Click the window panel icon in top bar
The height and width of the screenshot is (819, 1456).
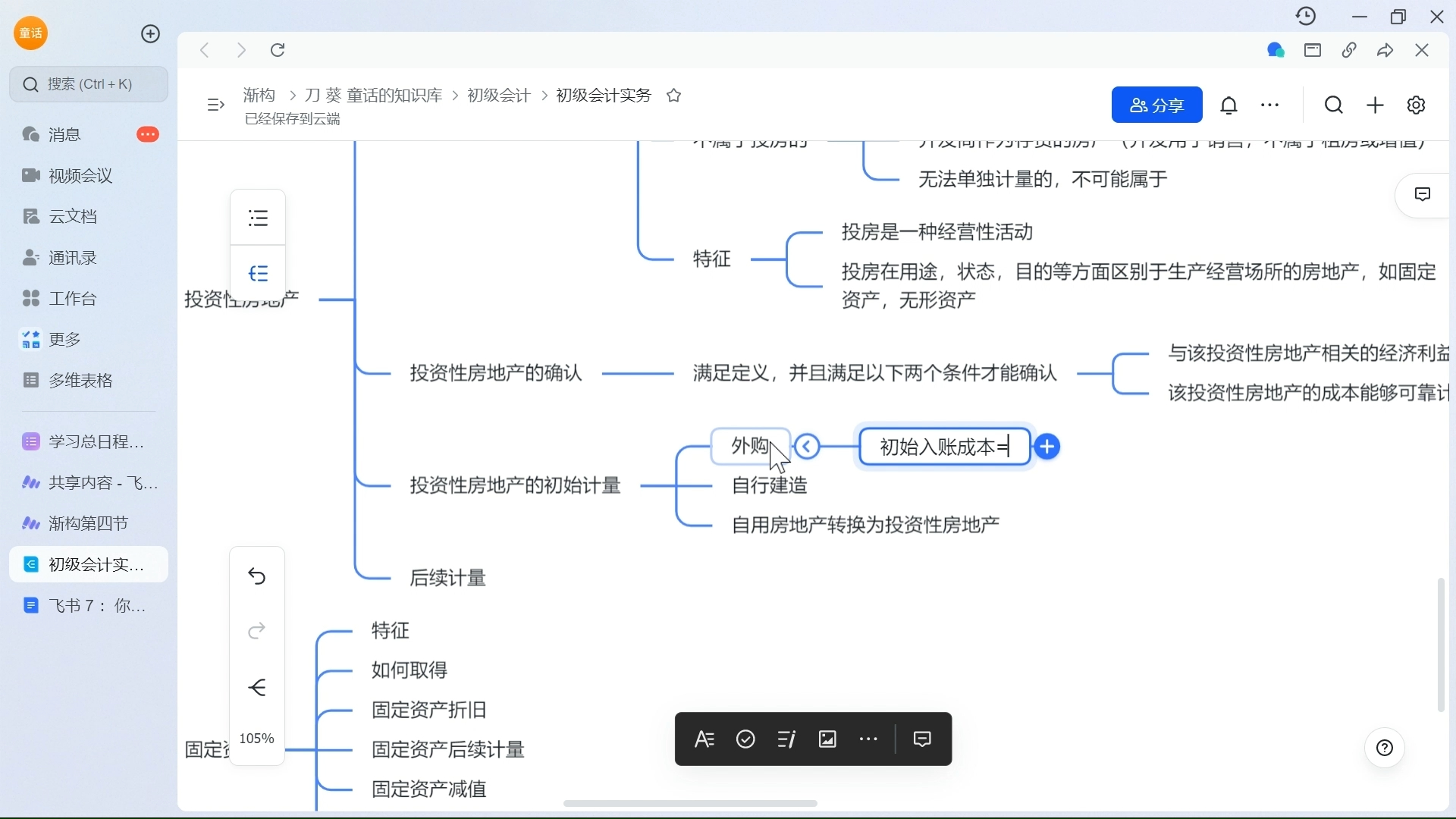click(x=1313, y=50)
